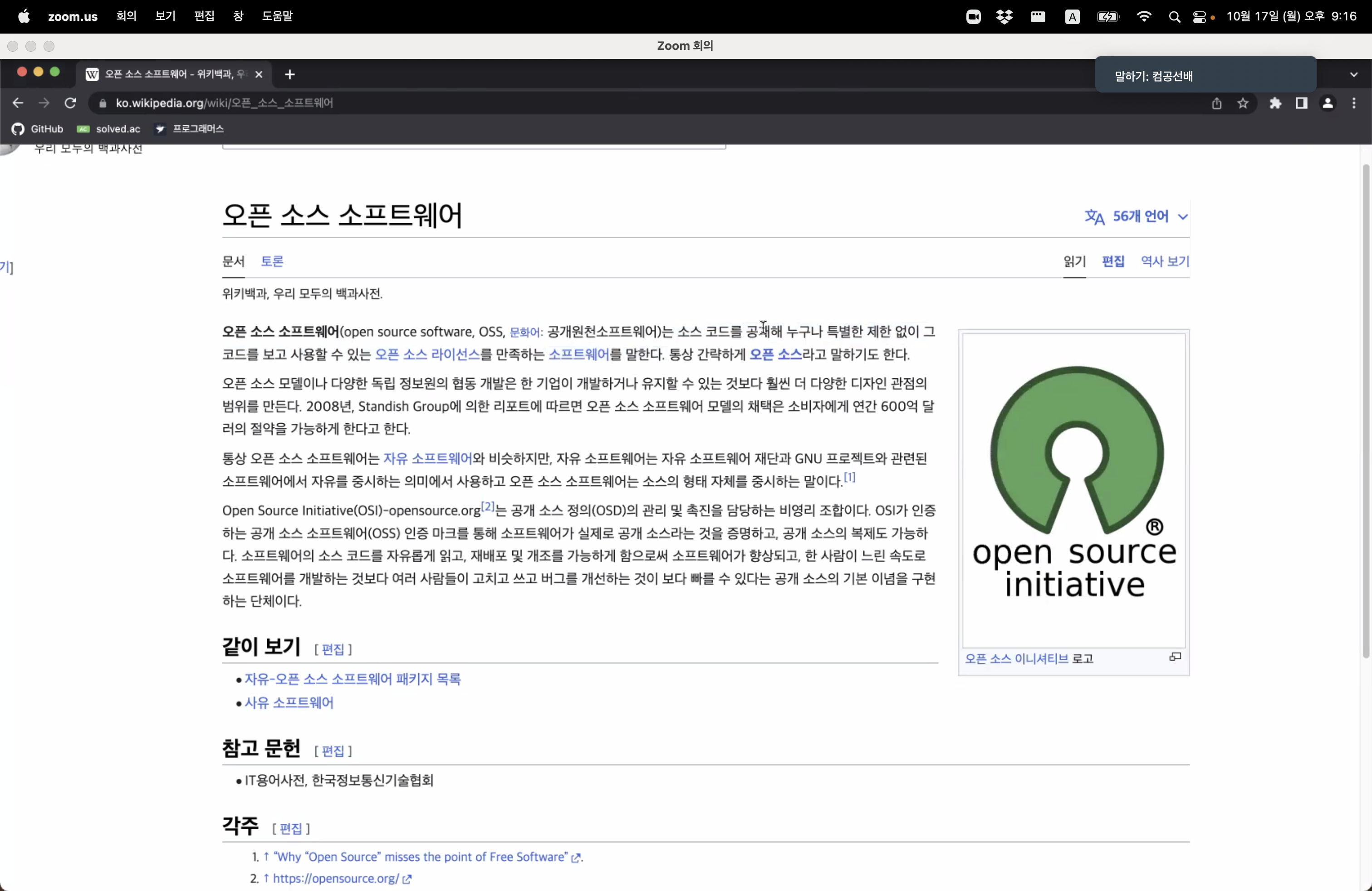Follow the 오픈 소스 라이선스 link
The width and height of the screenshot is (1372, 891).
click(x=427, y=354)
